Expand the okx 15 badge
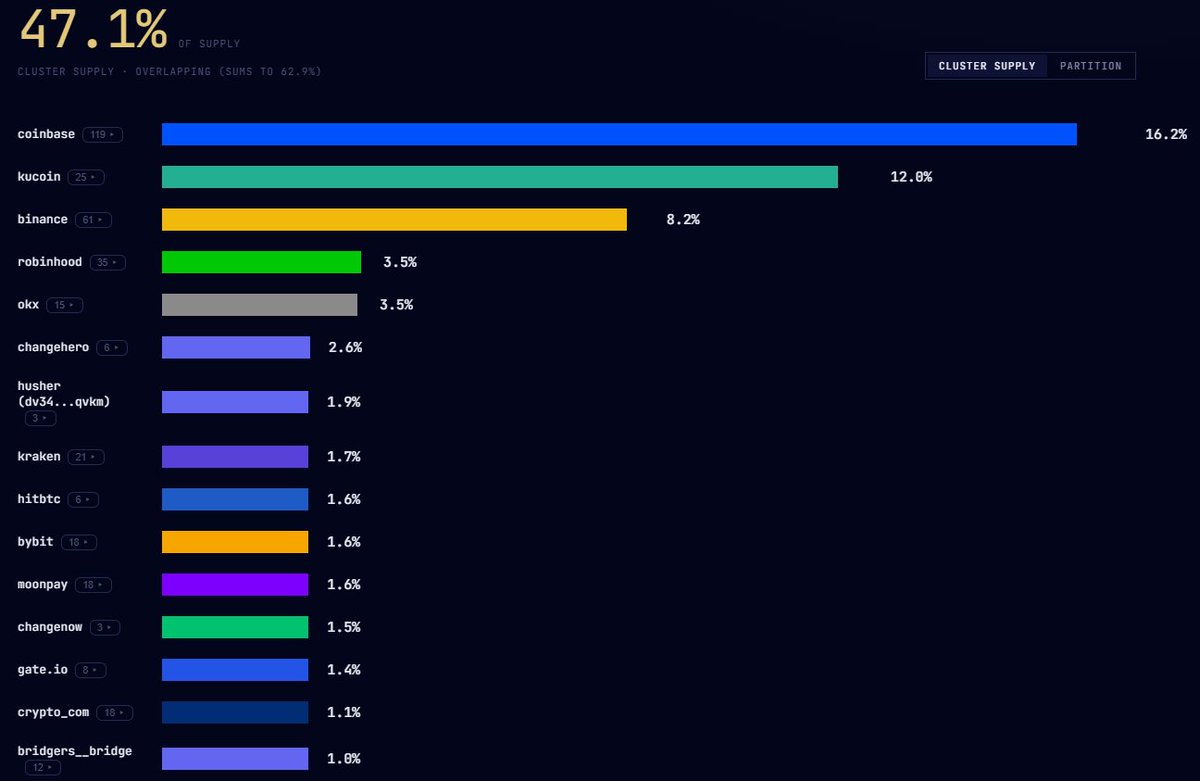 tap(64, 305)
